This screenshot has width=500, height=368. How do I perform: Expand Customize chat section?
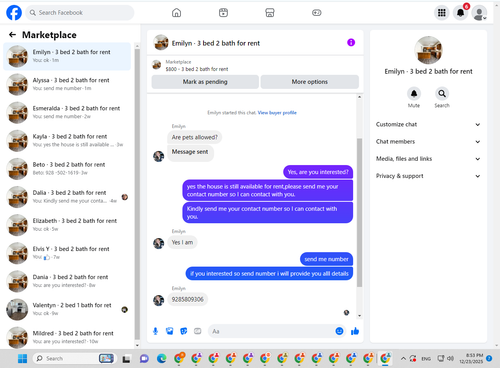click(x=428, y=124)
